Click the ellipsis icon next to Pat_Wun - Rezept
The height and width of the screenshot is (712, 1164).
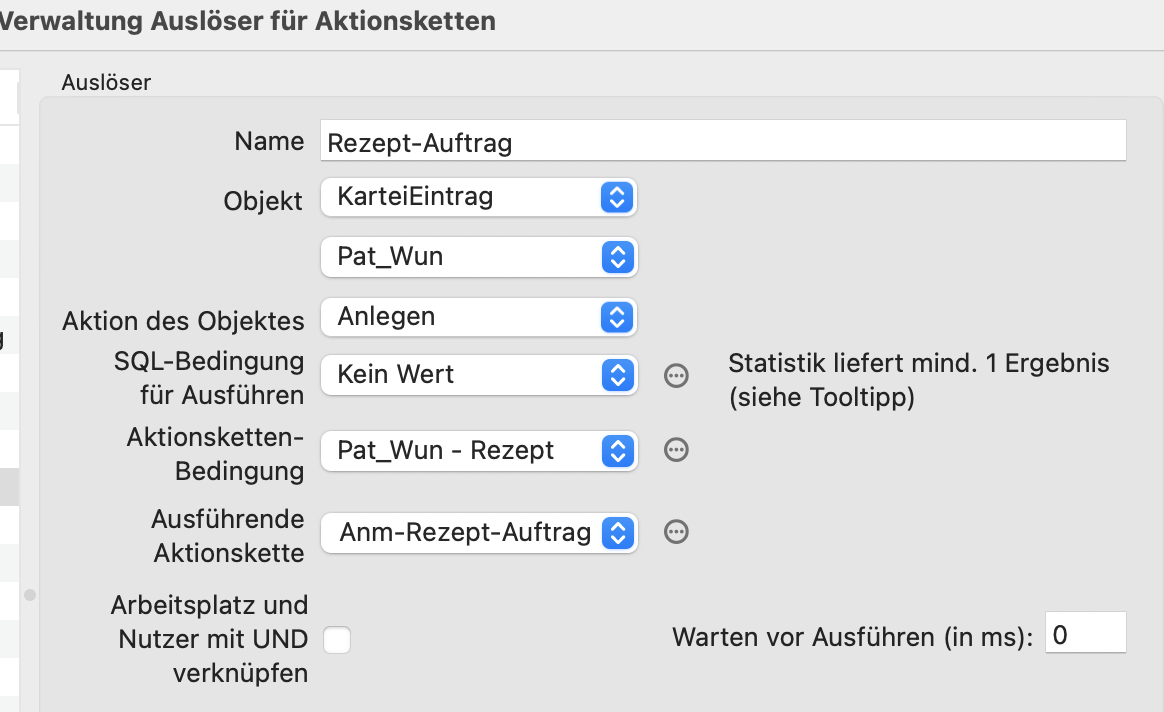point(676,450)
